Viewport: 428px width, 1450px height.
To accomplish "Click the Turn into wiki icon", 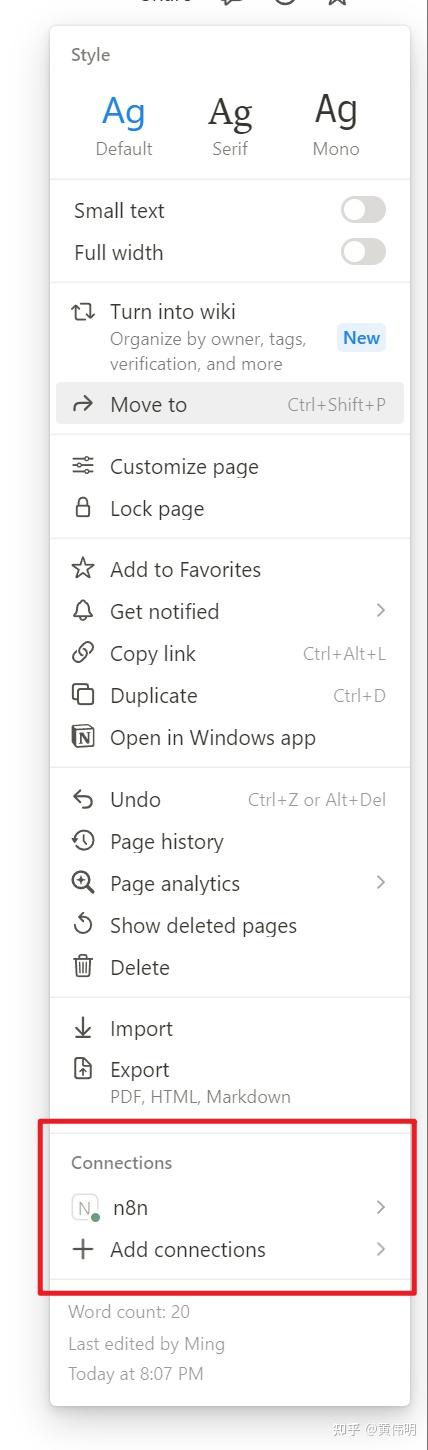I will coord(83,313).
